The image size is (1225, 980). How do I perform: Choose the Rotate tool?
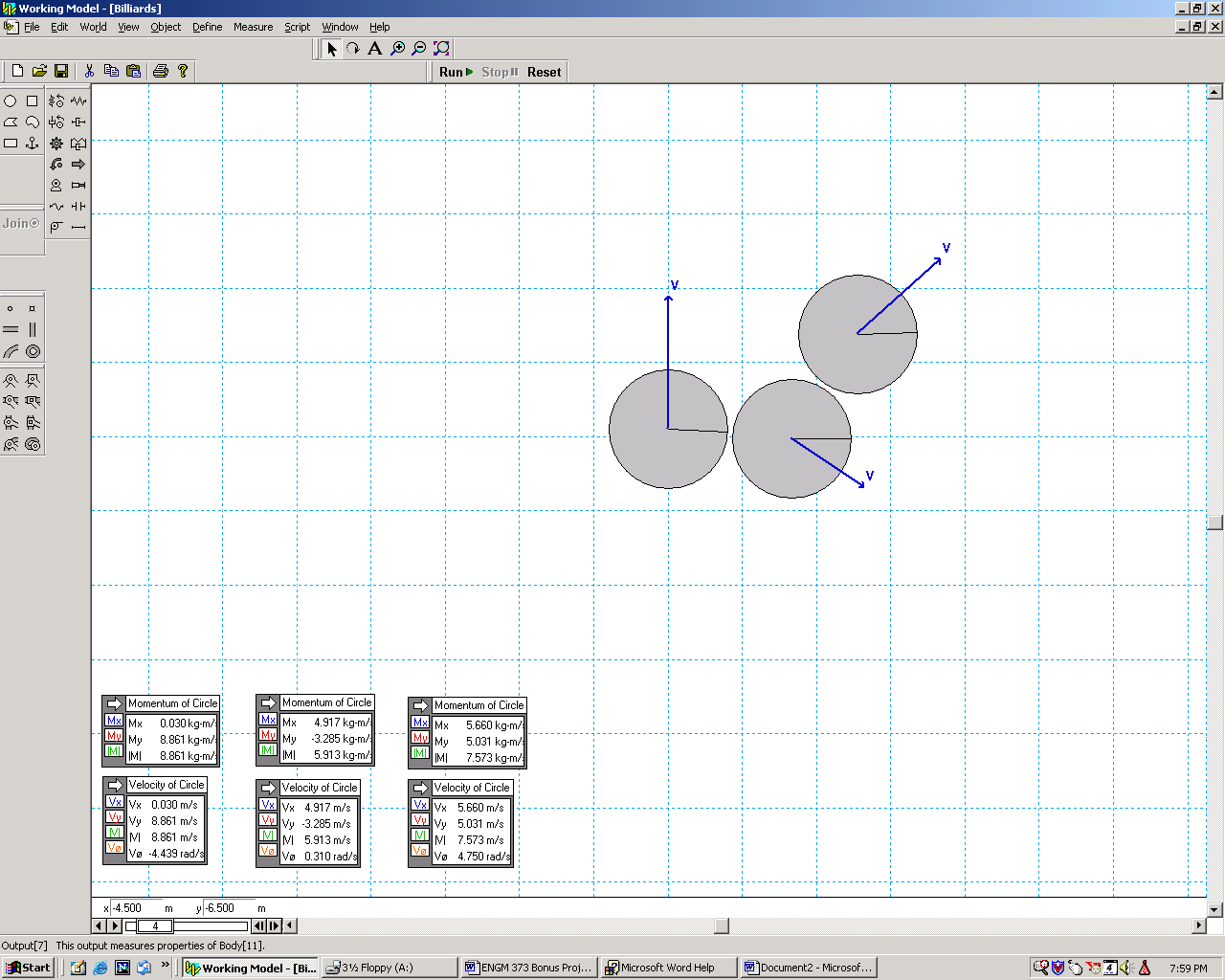[x=353, y=49]
